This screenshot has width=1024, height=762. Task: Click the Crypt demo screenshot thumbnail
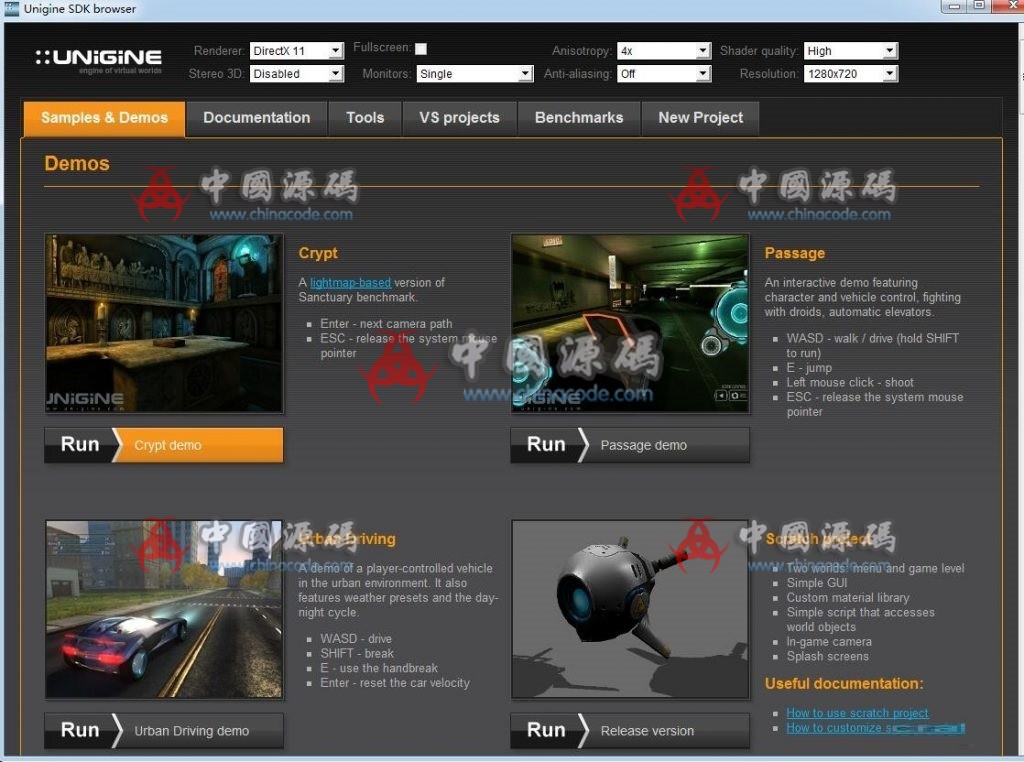(164, 323)
